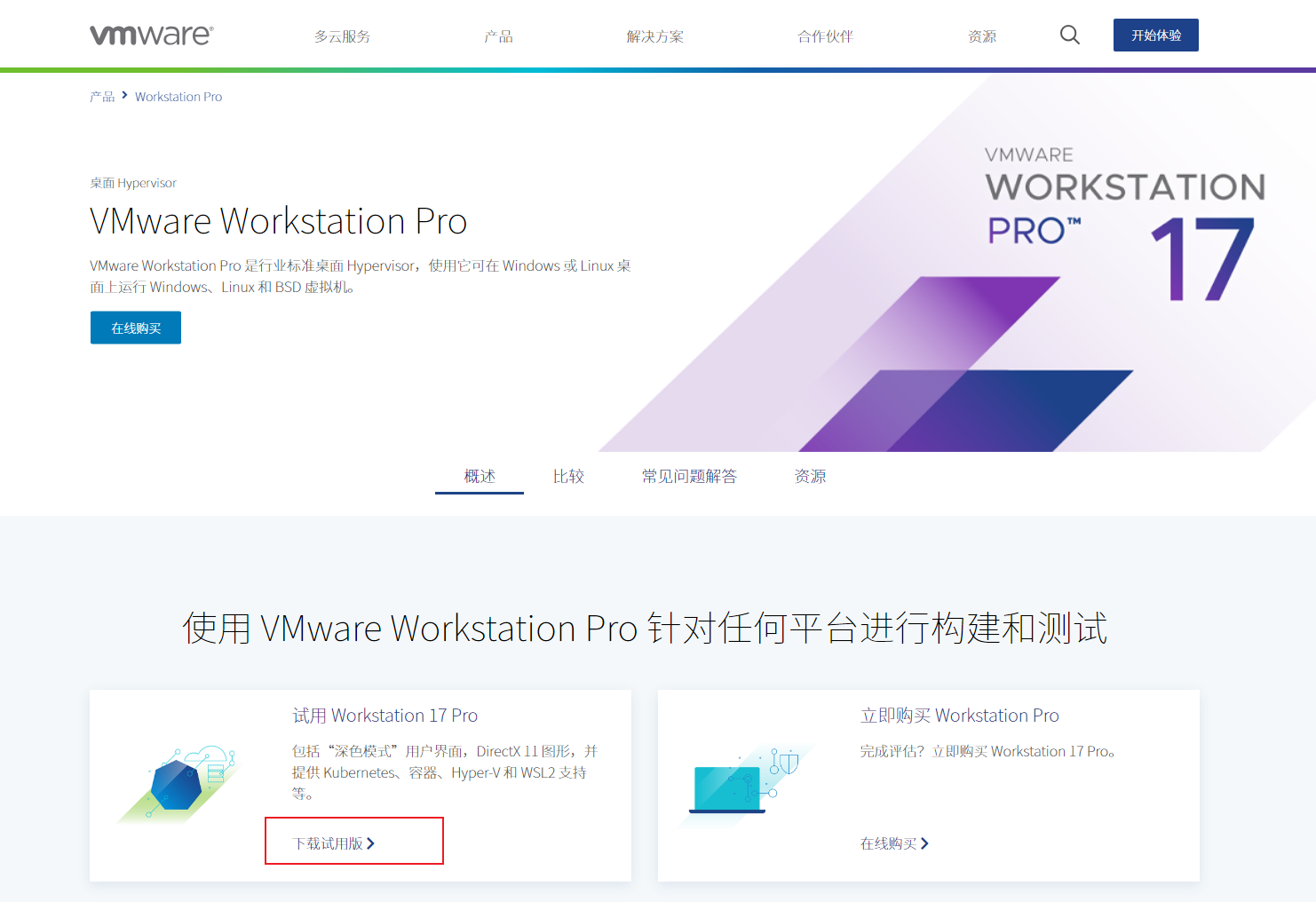The height and width of the screenshot is (902, 1316).
Task: Click the Workstation Pro breadcrumb
Action: [178, 97]
